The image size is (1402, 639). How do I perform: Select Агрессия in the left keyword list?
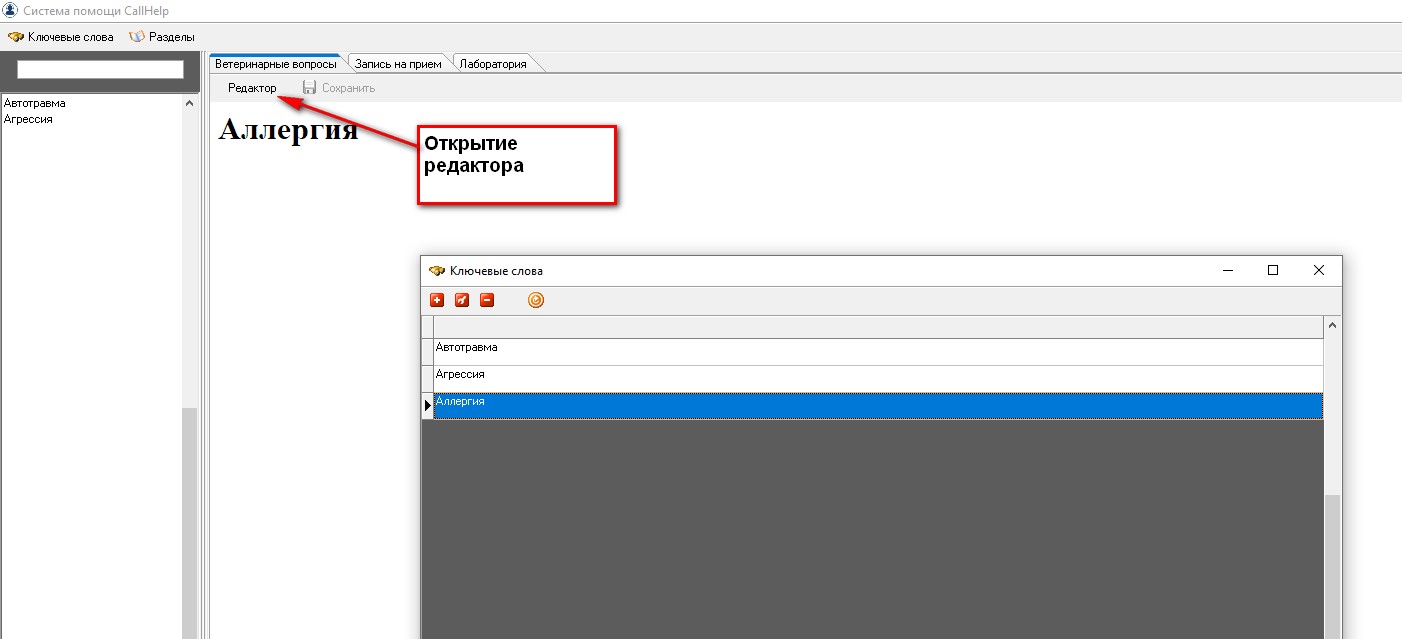pyautogui.click(x=29, y=119)
